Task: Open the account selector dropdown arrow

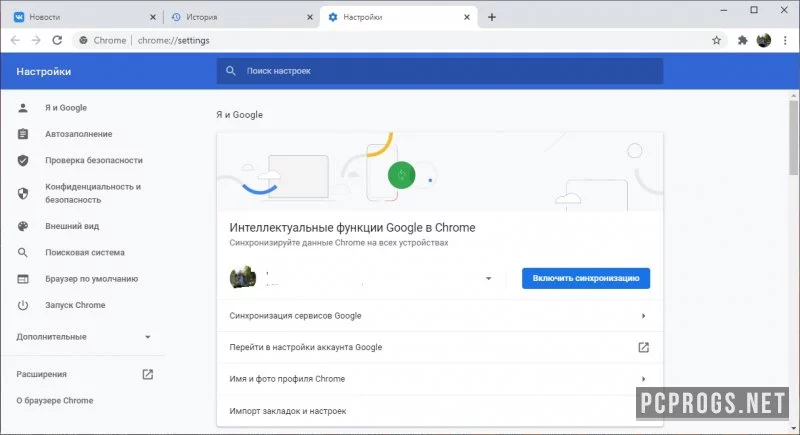Action: point(488,278)
